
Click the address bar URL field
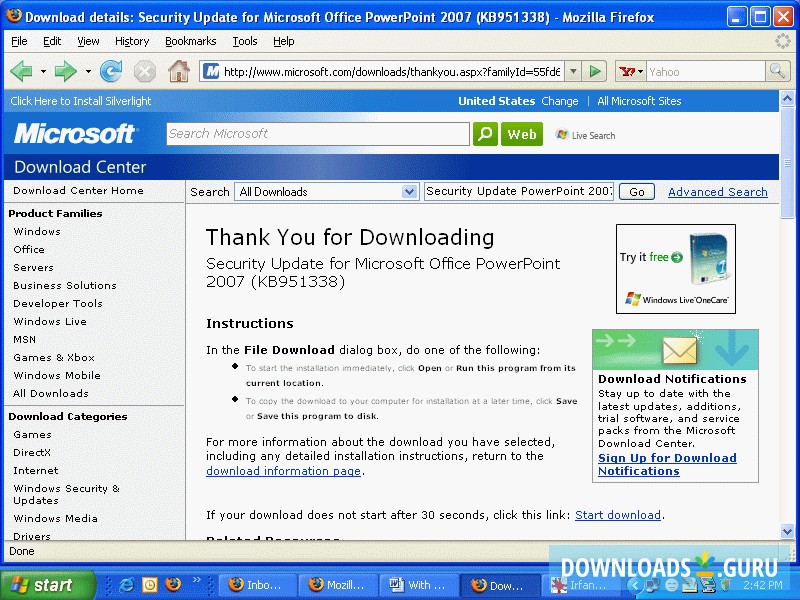[x=392, y=71]
